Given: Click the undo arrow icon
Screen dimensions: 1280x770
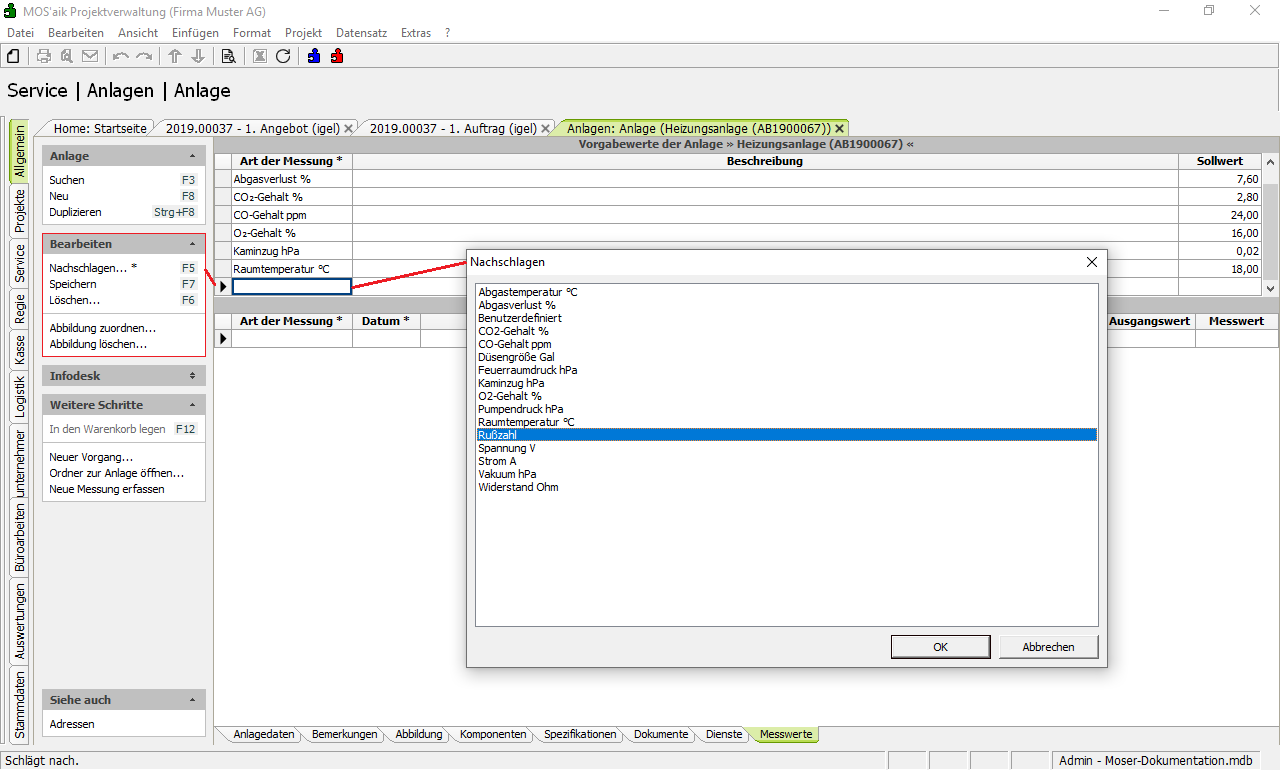Looking at the screenshot, I should click(120, 56).
